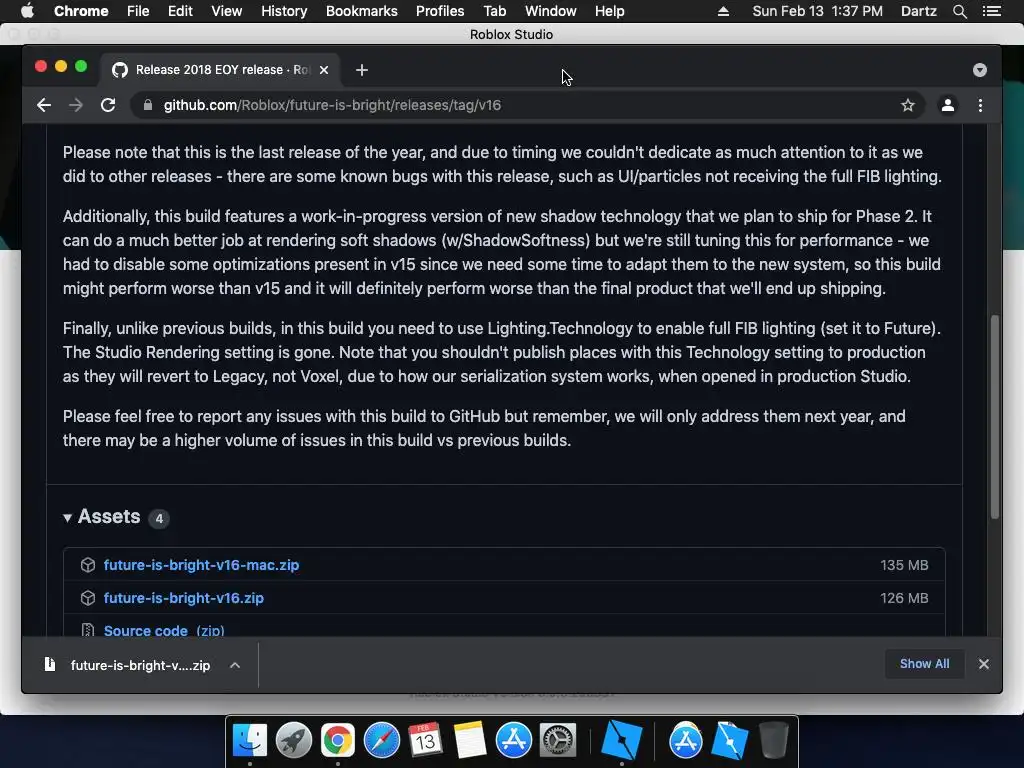Click the eject icon in menu bar
The height and width of the screenshot is (768, 1024).
tap(723, 11)
